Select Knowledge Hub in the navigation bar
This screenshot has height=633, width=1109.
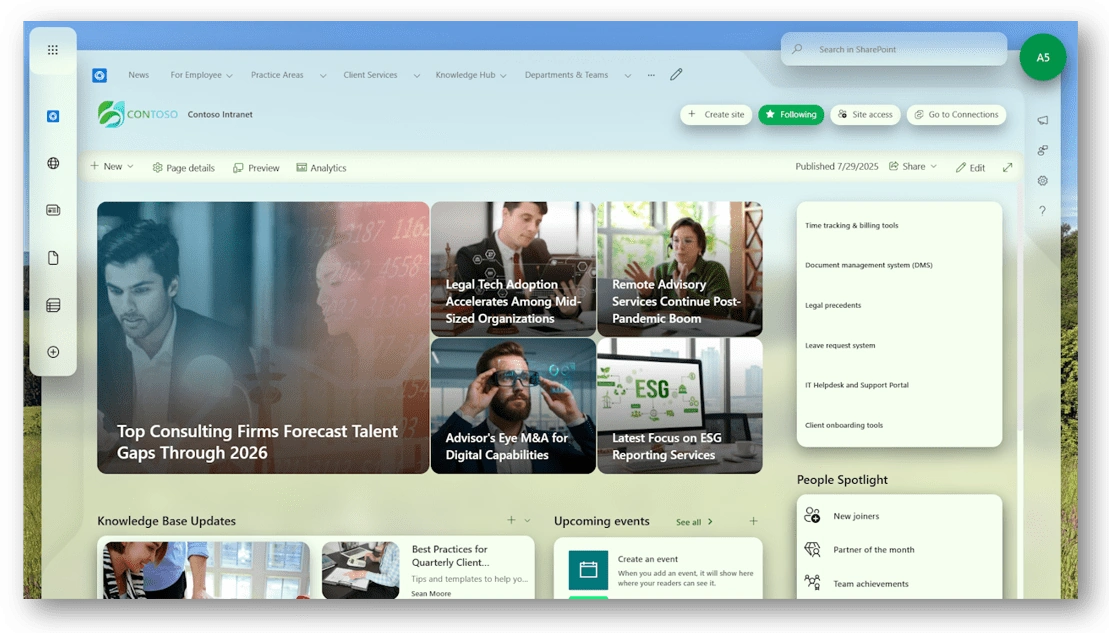click(x=465, y=74)
